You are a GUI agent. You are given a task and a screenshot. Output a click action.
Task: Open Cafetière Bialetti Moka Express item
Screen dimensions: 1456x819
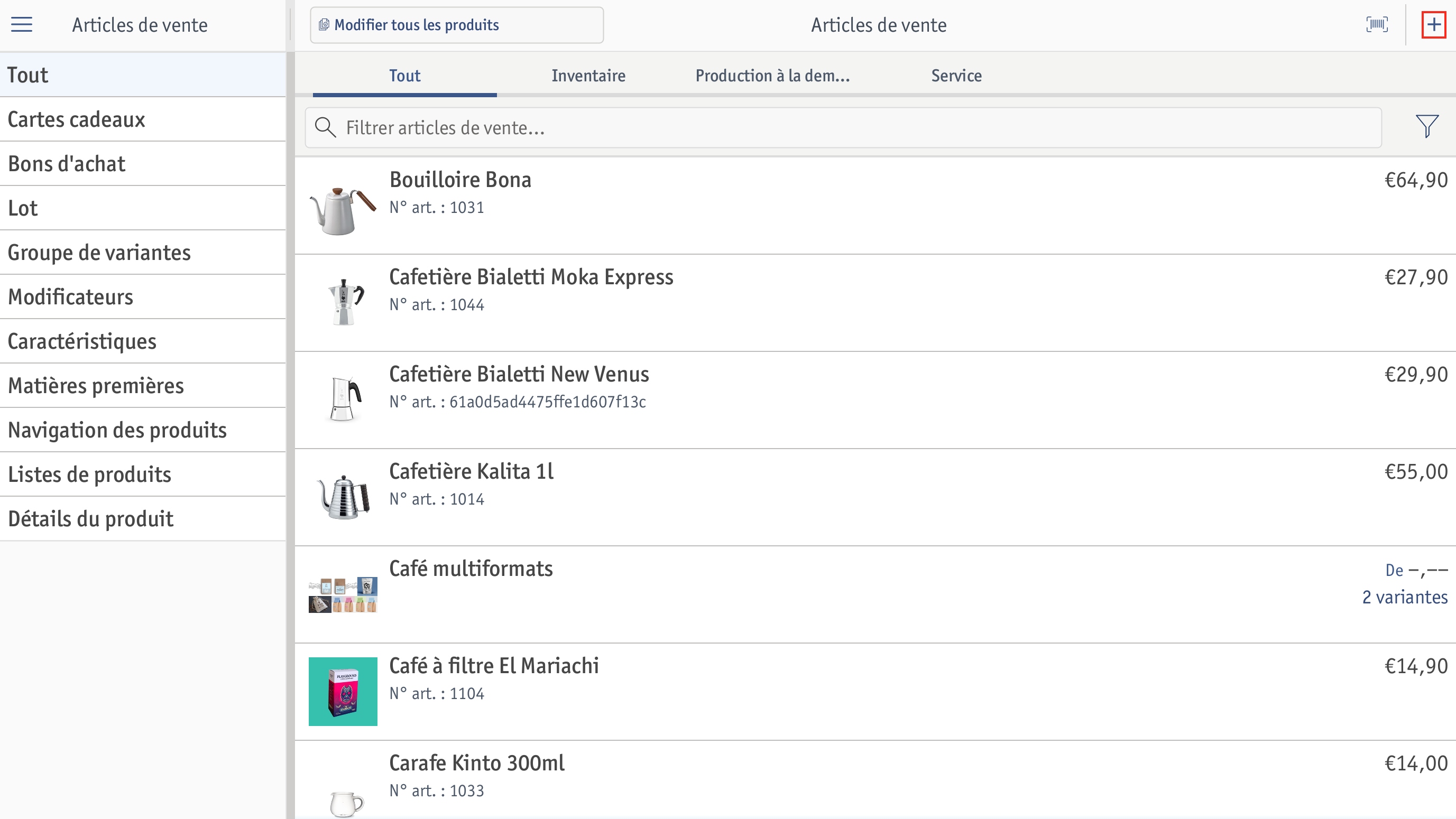point(875,303)
